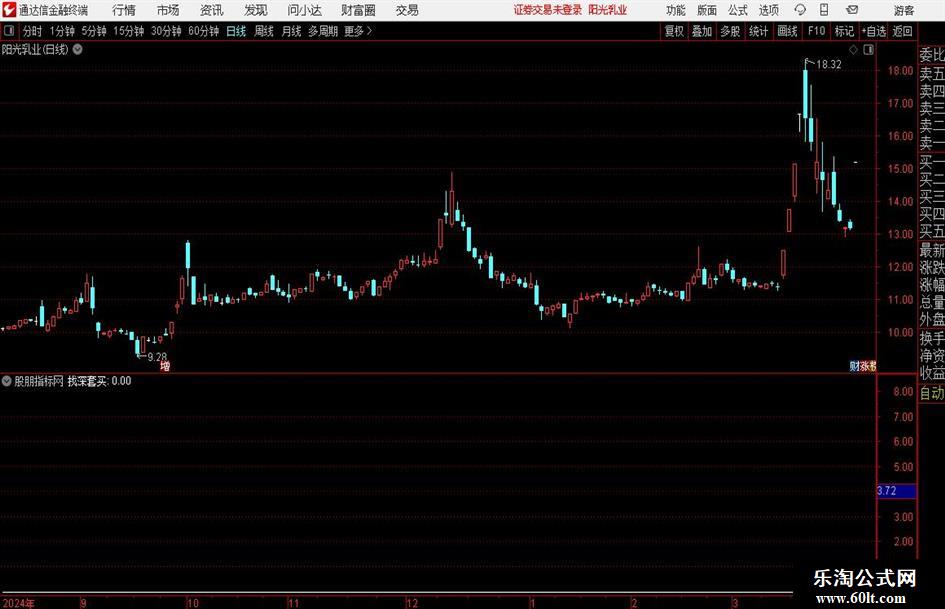The image size is (945, 609).
Task: Switch to the 月线 monthly period
Action: click(291, 31)
